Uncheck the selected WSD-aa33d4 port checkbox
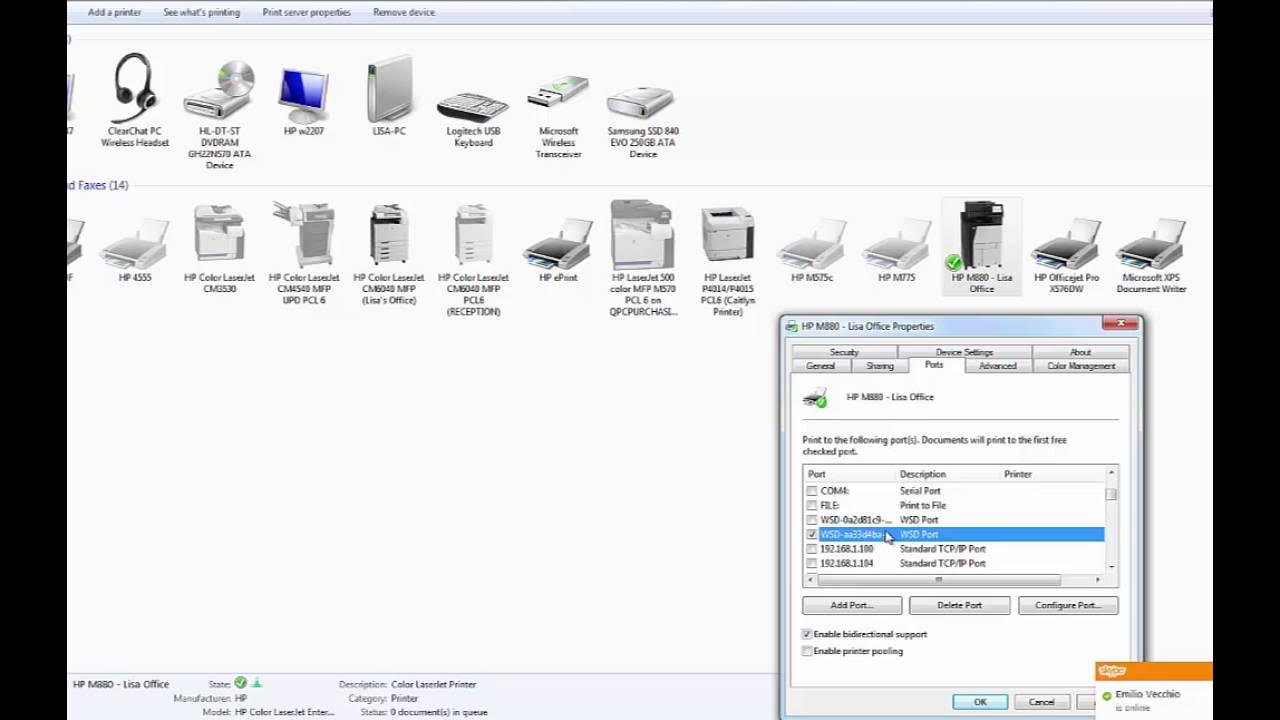 (x=811, y=535)
